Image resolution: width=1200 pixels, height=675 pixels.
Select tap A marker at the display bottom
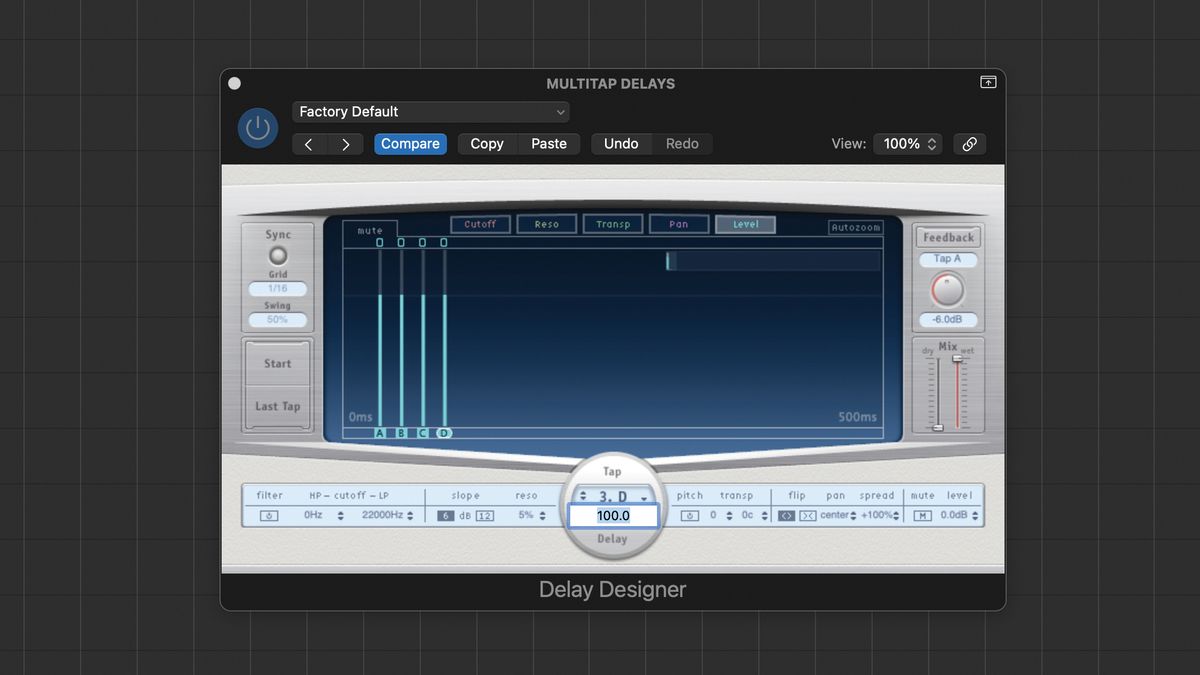pos(379,433)
